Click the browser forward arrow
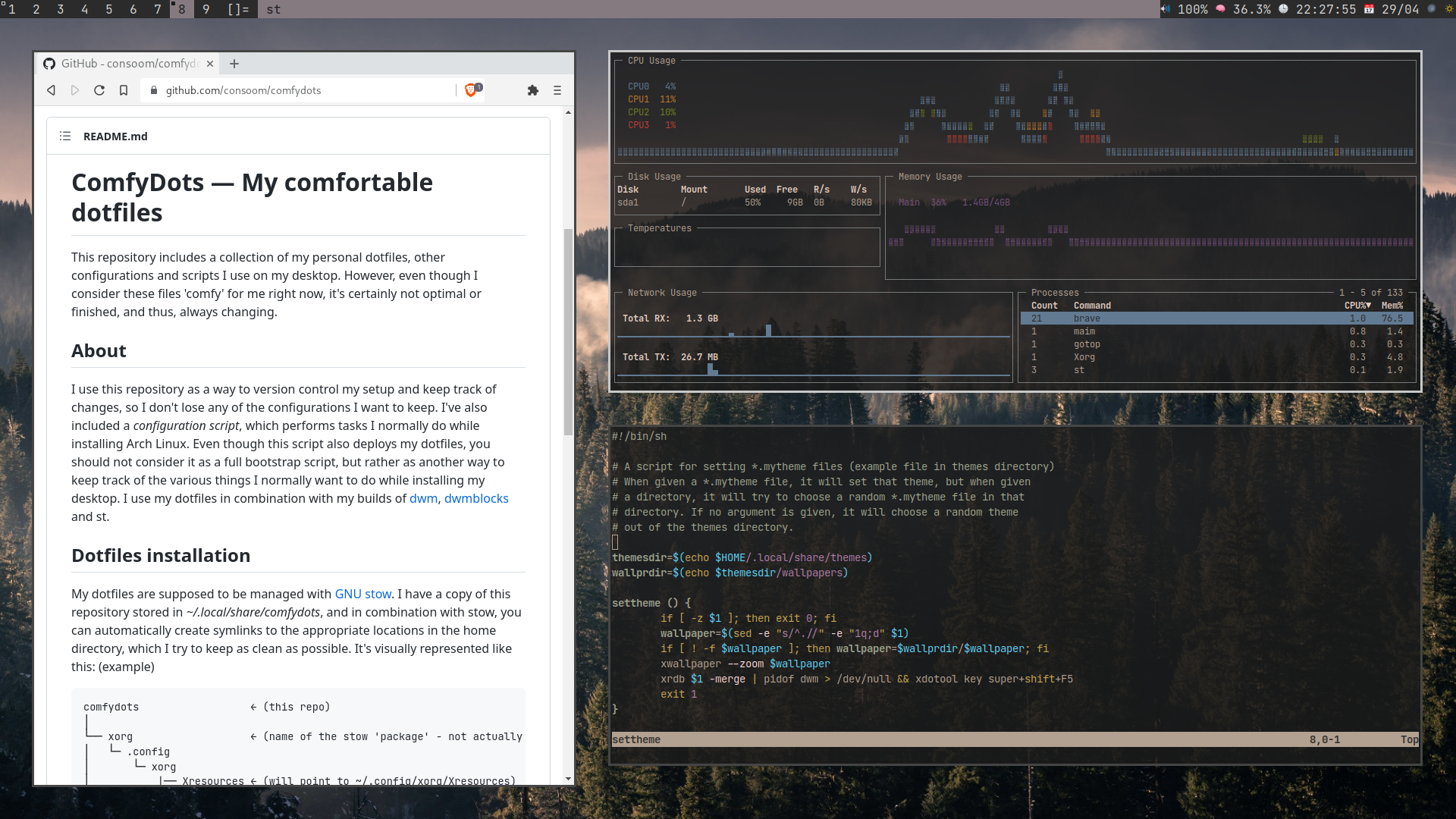 coord(75,90)
